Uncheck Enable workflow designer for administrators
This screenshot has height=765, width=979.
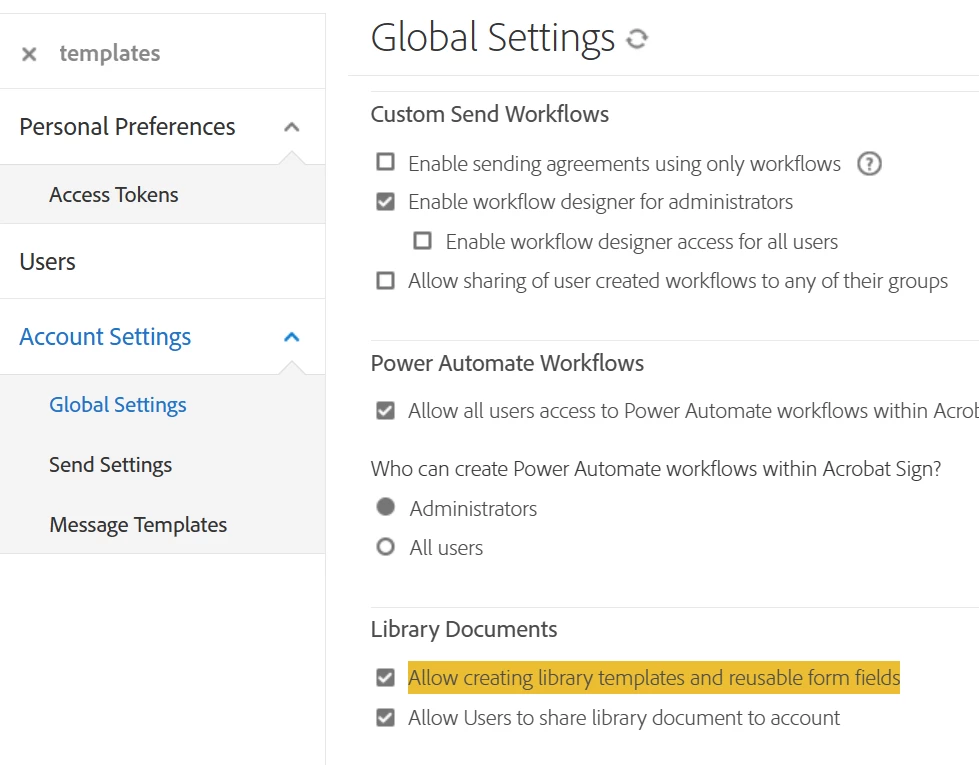[x=385, y=202]
